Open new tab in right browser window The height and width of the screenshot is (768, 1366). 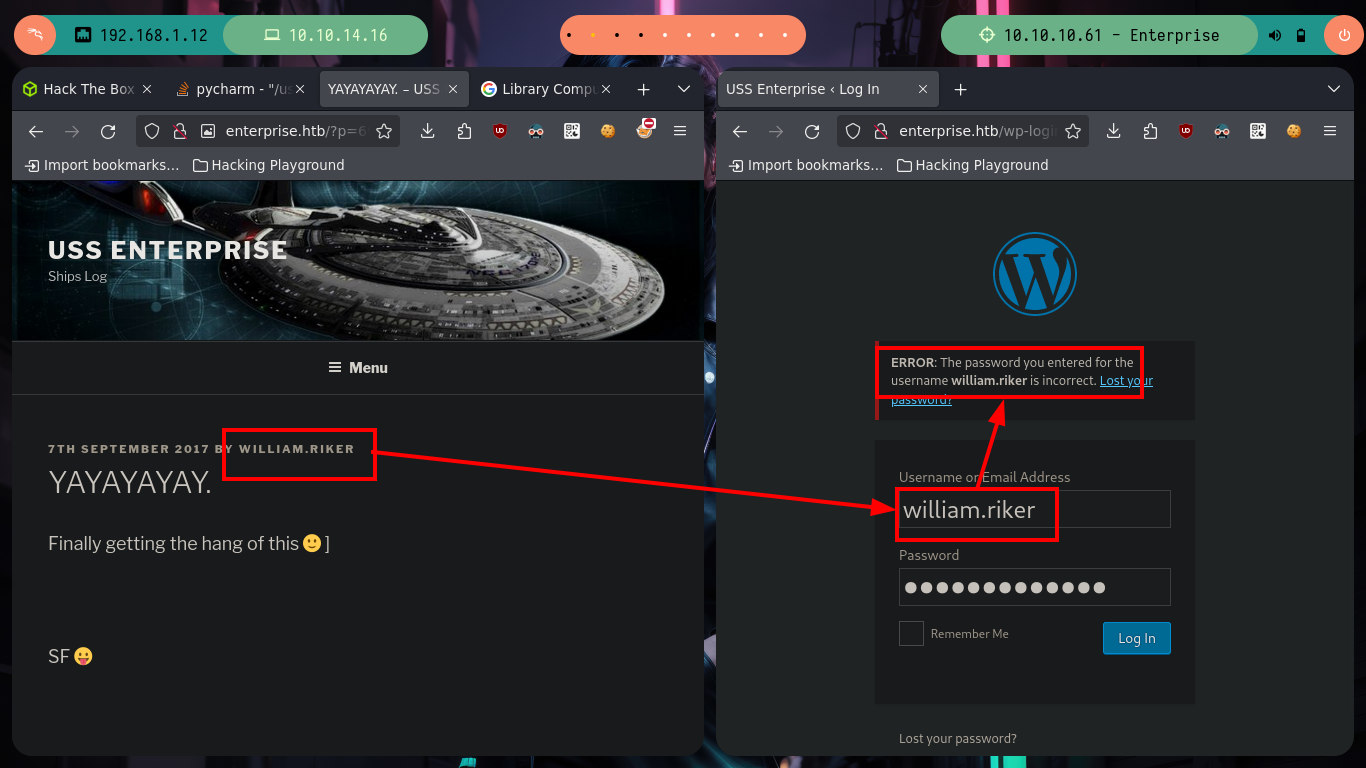[961, 89]
